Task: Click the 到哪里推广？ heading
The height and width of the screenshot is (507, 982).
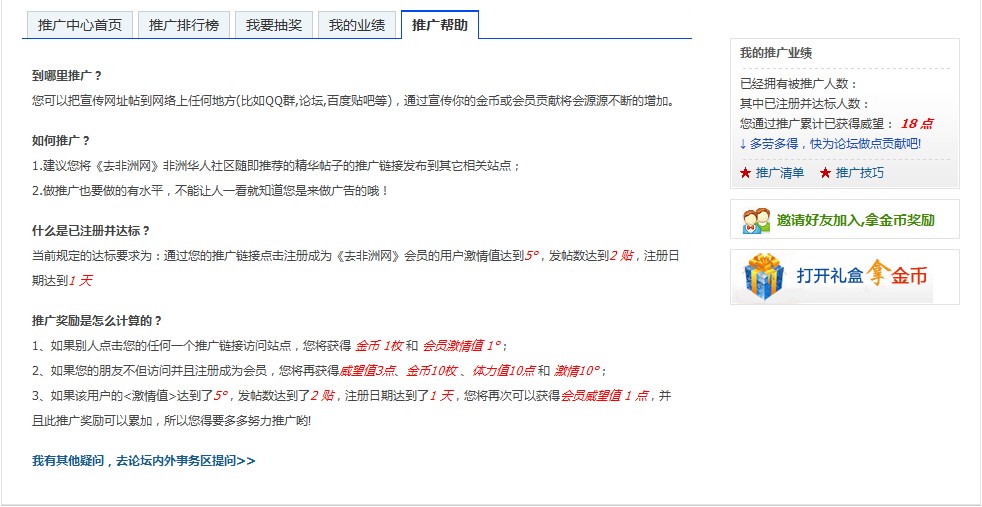Action: coord(67,76)
